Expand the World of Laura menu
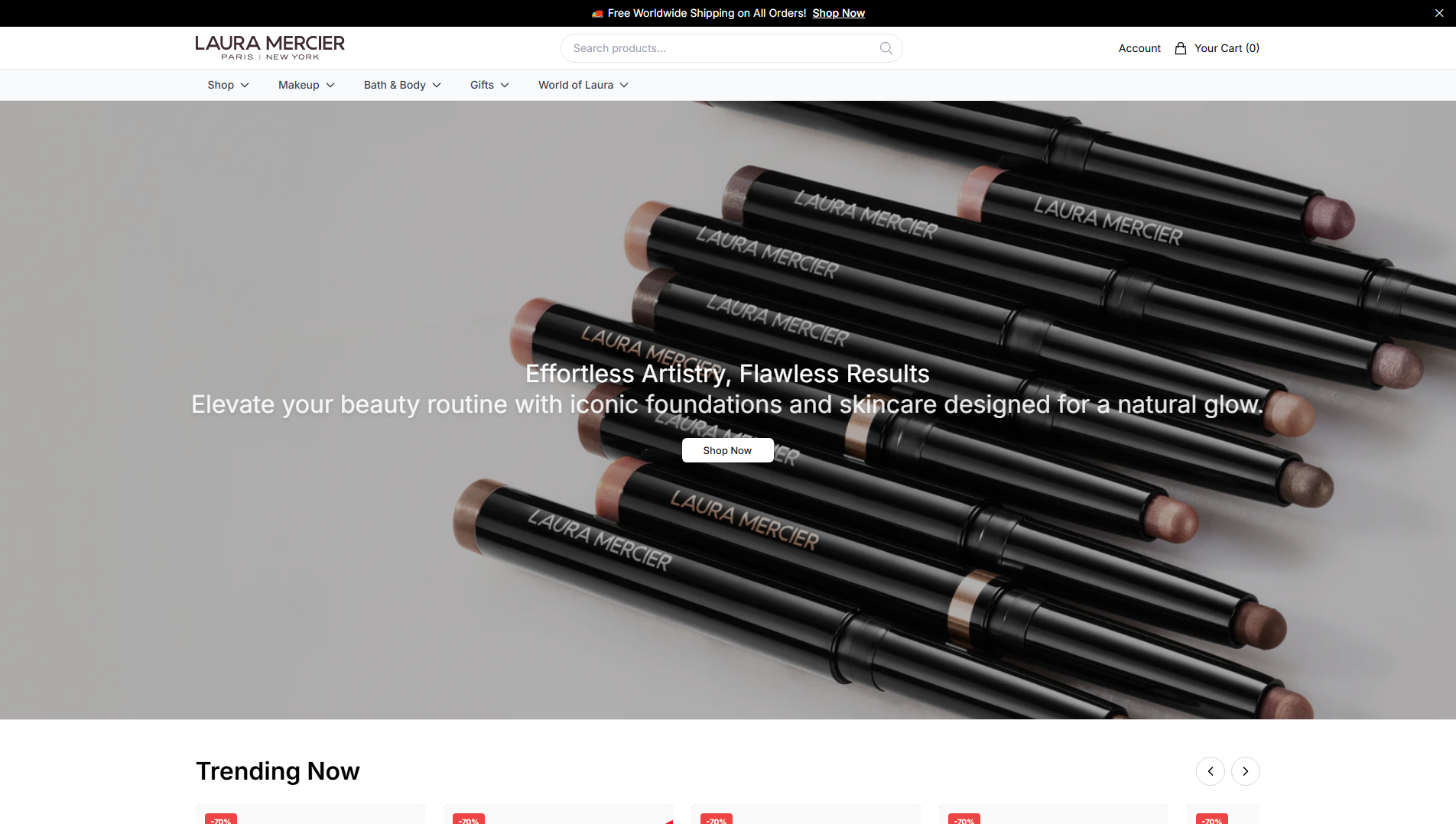 coord(583,85)
